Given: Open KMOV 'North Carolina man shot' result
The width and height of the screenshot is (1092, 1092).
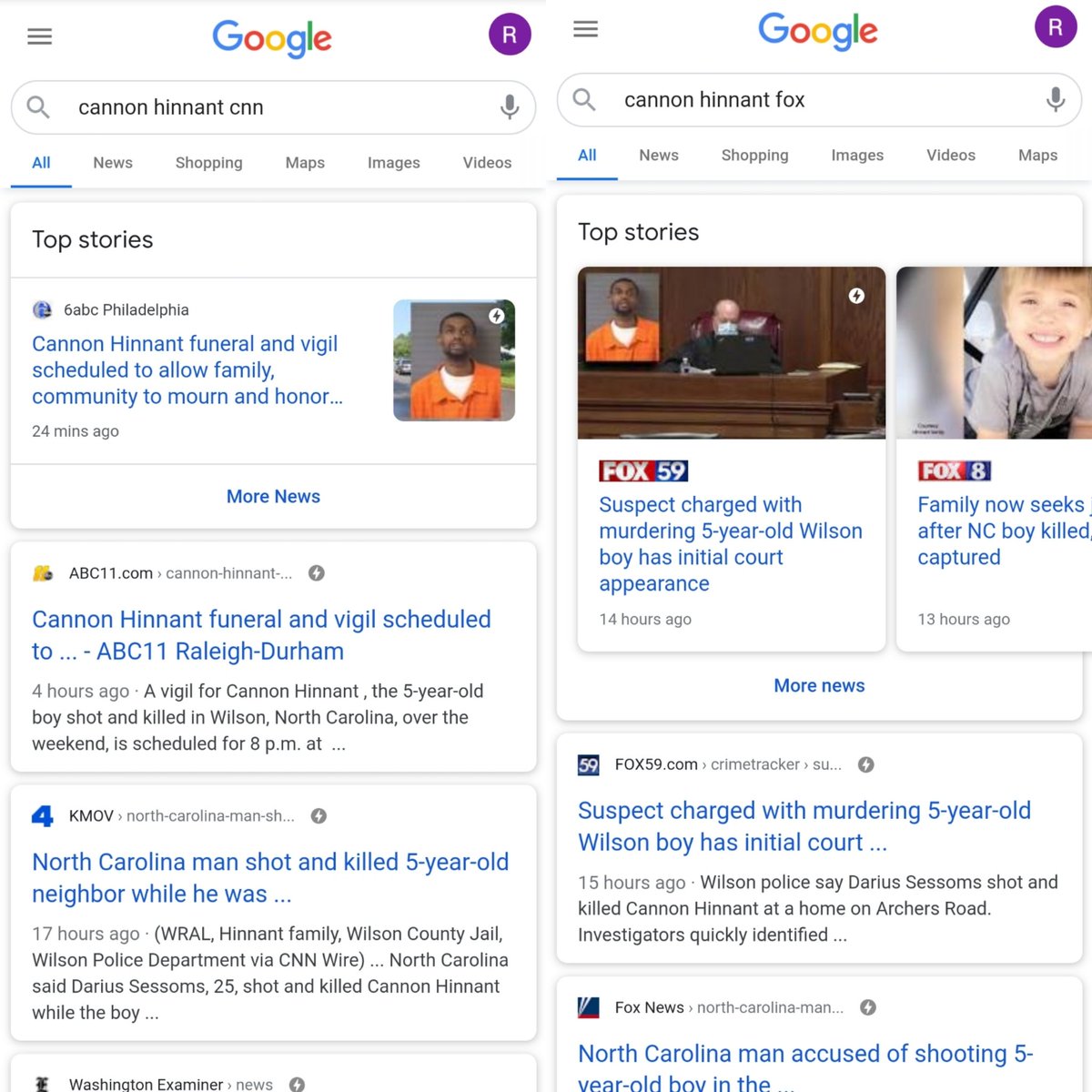Looking at the screenshot, I should click(270, 878).
